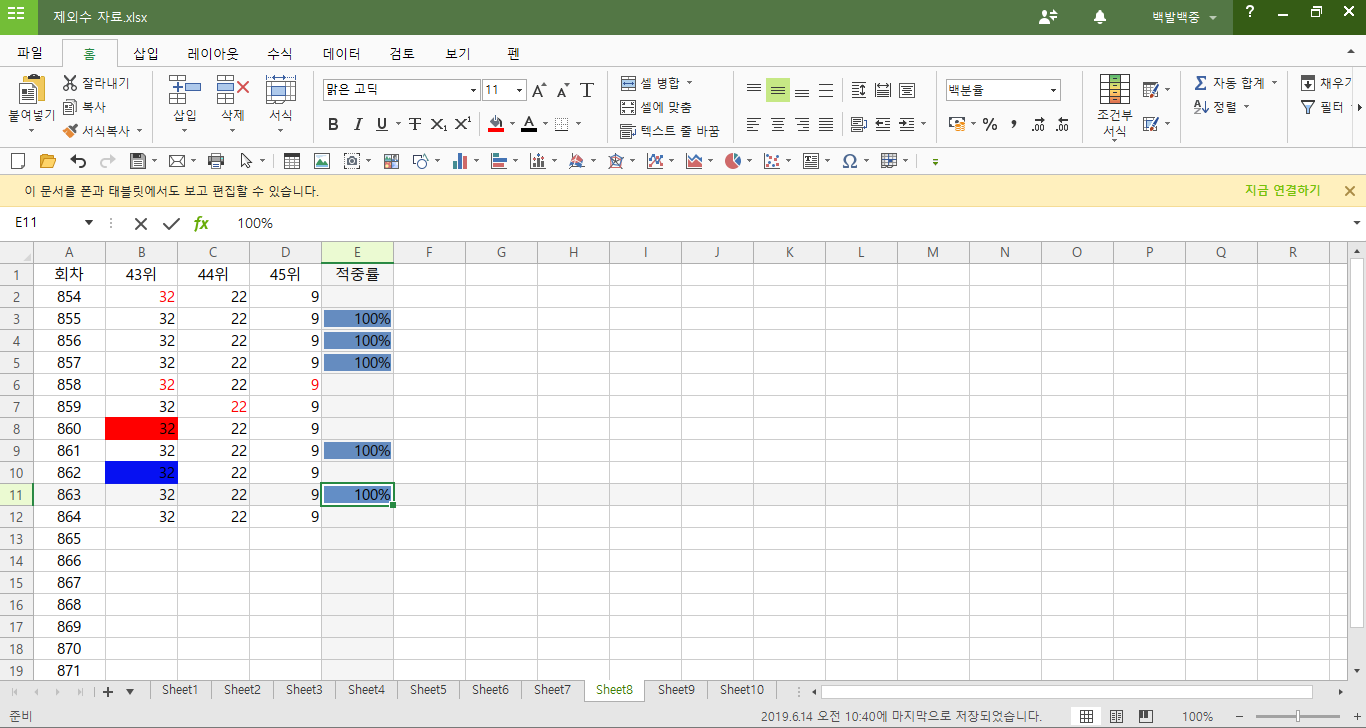The image size is (1366, 728).
Task: Expand the 자동 합계 dropdown arrow
Action: [x=1274, y=83]
